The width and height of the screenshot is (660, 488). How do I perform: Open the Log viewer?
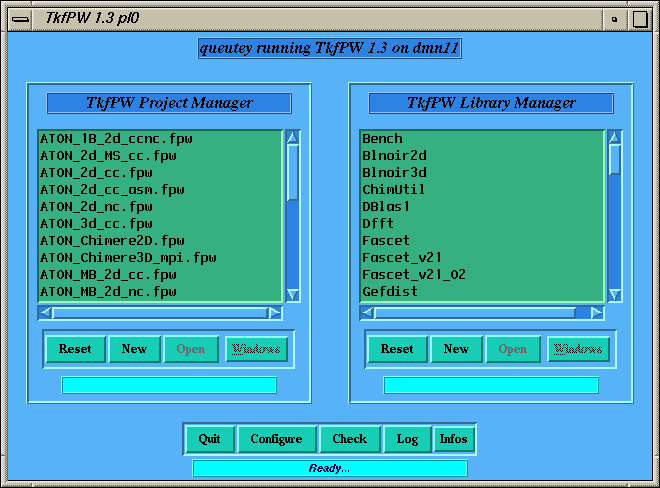[407, 439]
